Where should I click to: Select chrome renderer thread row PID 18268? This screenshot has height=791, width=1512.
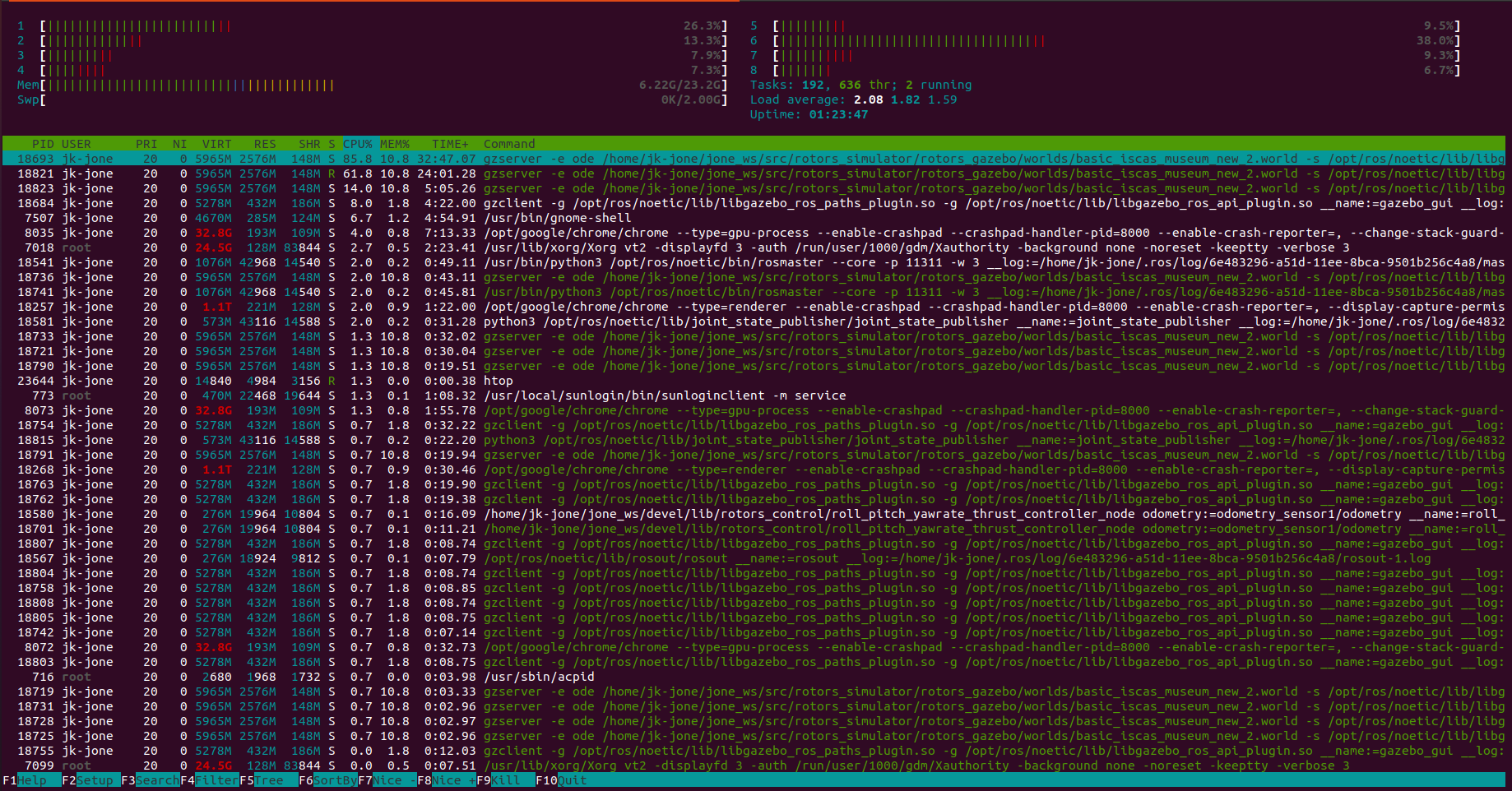754,470
